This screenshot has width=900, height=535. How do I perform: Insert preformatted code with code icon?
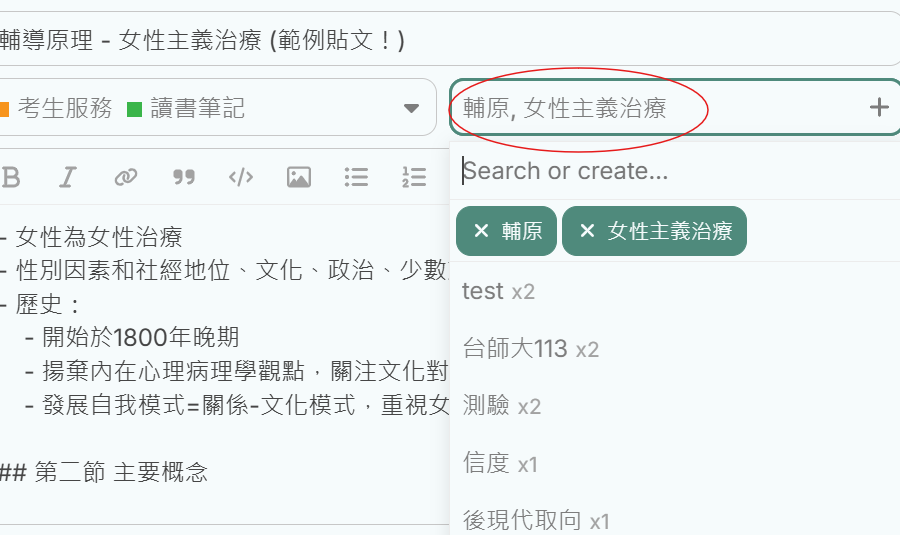(x=241, y=177)
